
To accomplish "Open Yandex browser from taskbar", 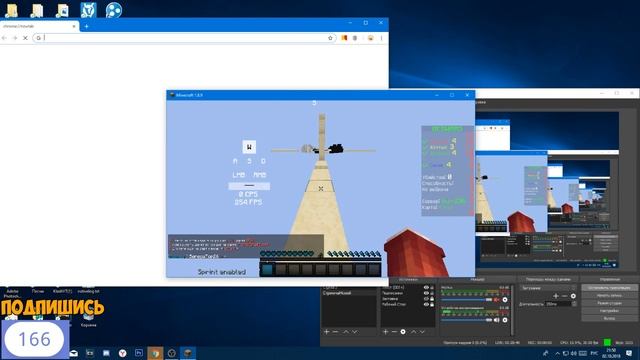I will coord(122,353).
